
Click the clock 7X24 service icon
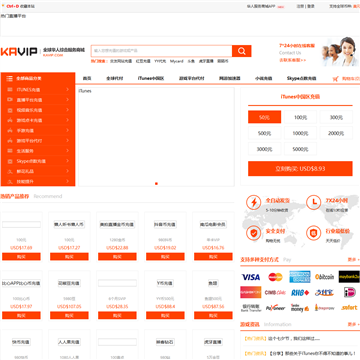pos(313,202)
